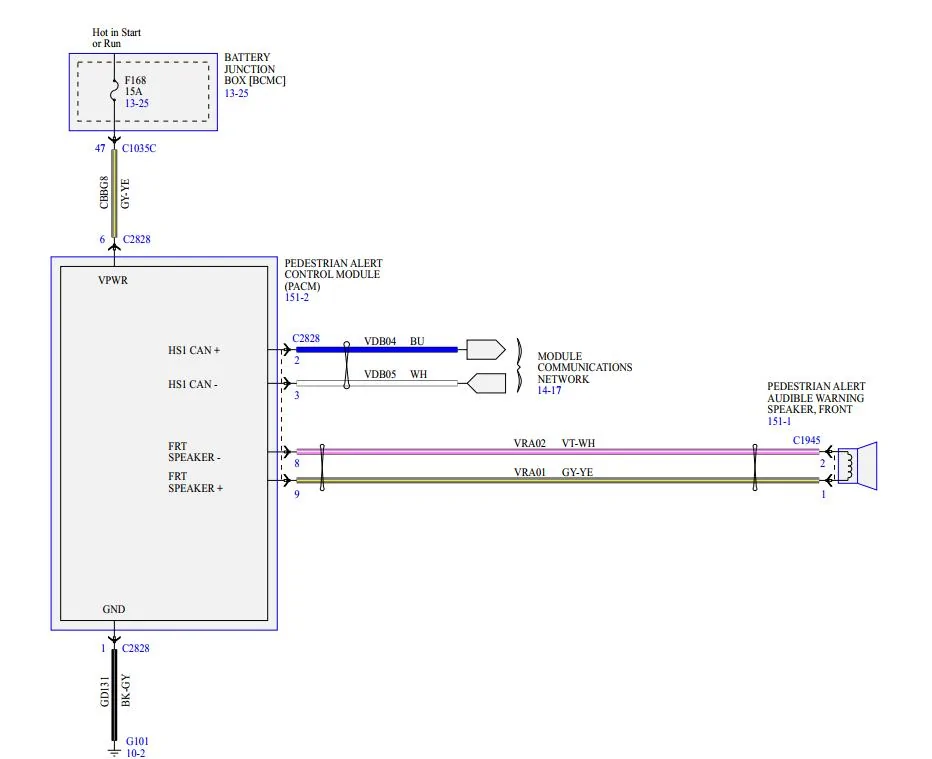Select the front warning speaker symbol

[856, 465]
